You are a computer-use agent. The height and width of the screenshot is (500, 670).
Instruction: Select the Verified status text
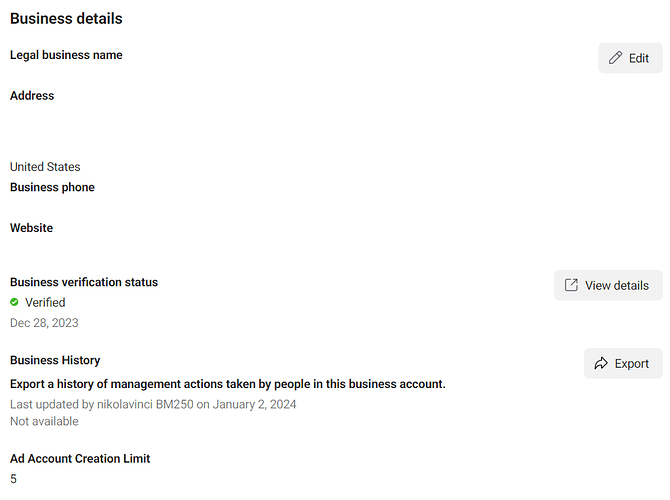tap(45, 303)
